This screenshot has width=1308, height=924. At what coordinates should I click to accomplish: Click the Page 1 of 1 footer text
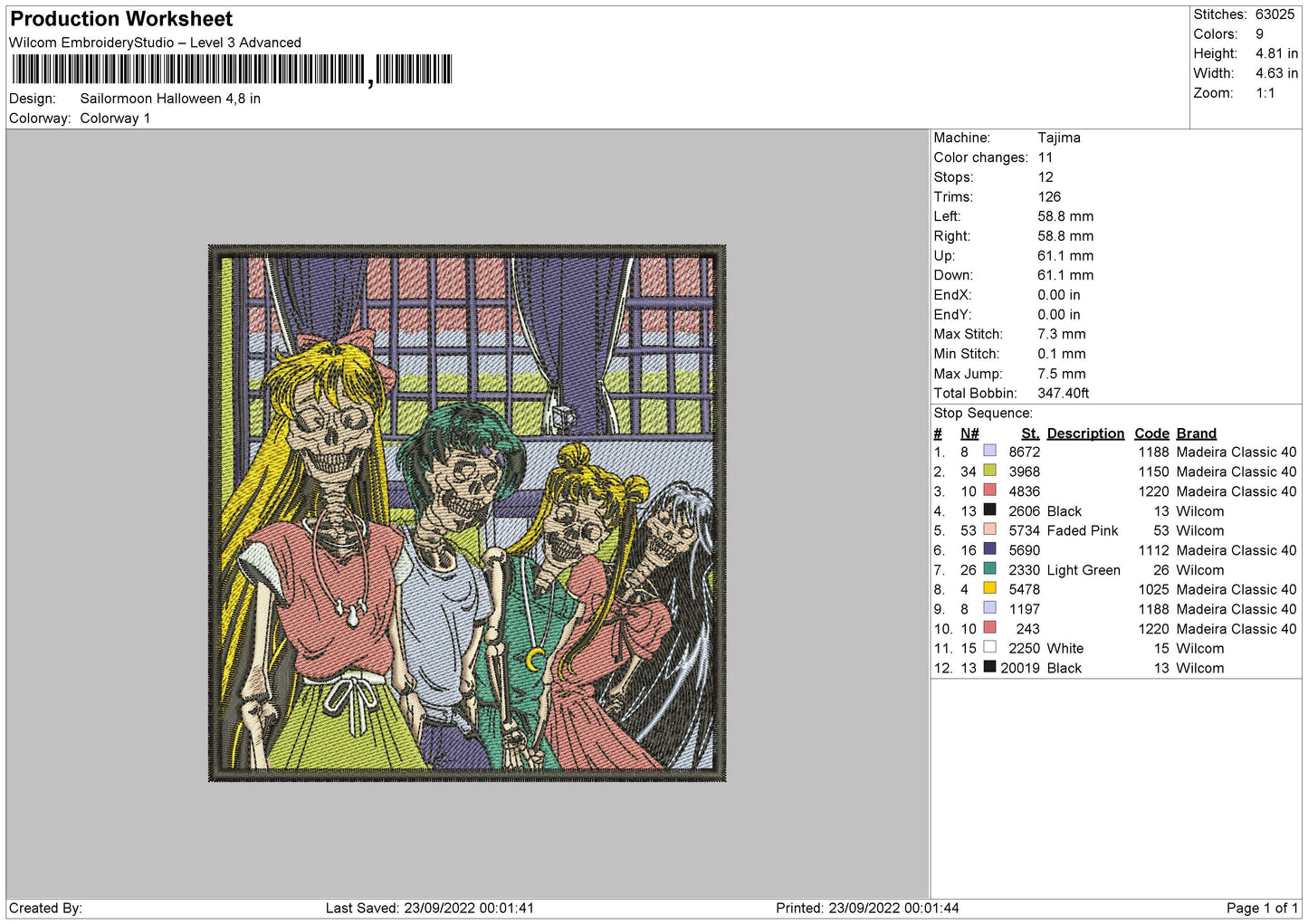[1262, 908]
